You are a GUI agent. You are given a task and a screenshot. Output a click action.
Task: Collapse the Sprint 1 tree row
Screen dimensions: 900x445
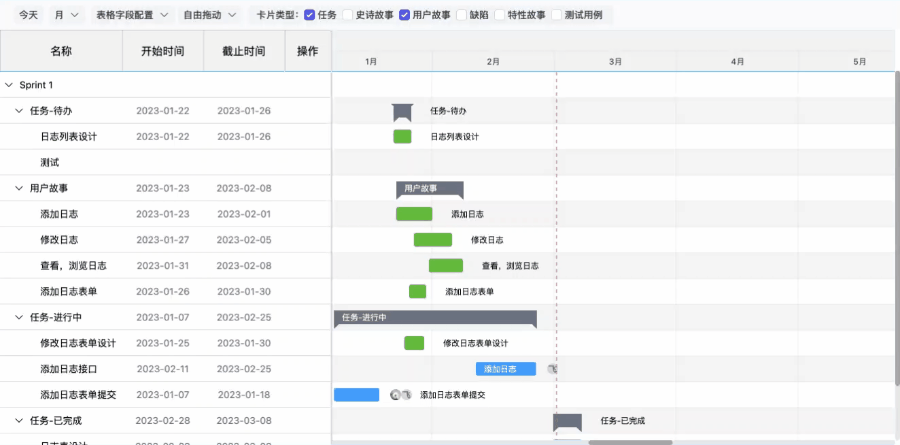pos(9,85)
